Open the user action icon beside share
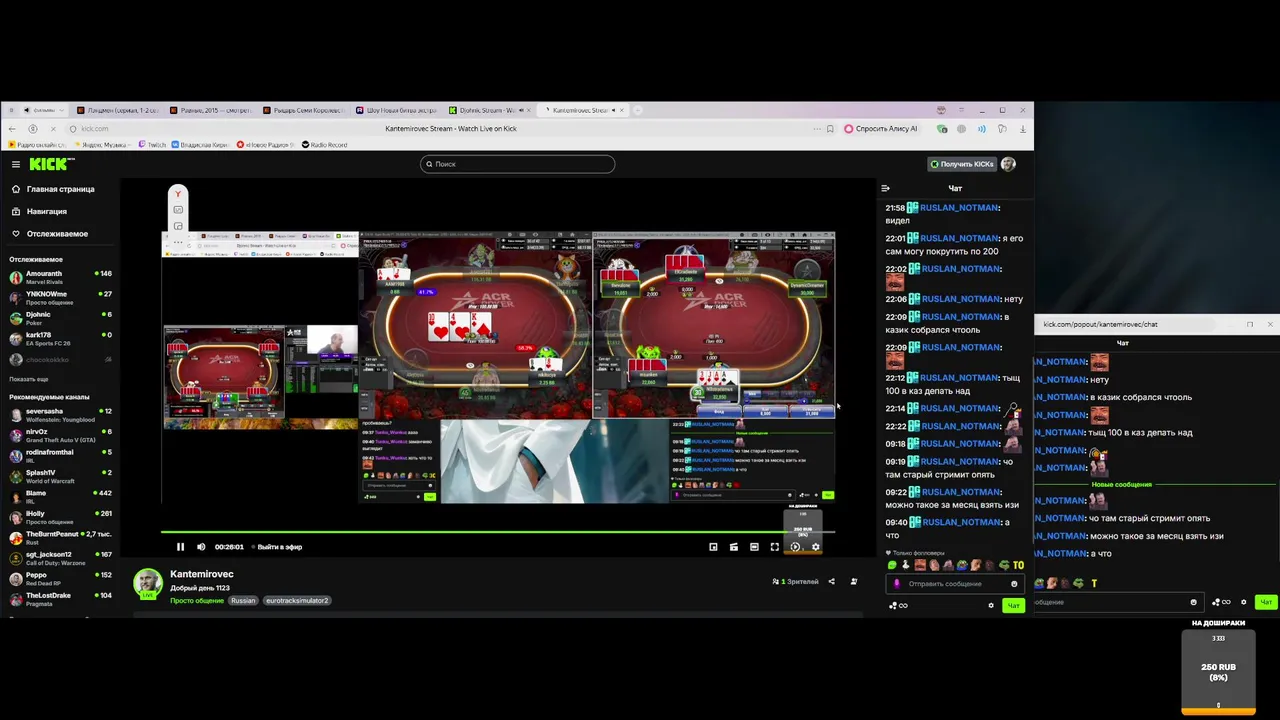Image resolution: width=1280 pixels, height=720 pixels. point(853,581)
